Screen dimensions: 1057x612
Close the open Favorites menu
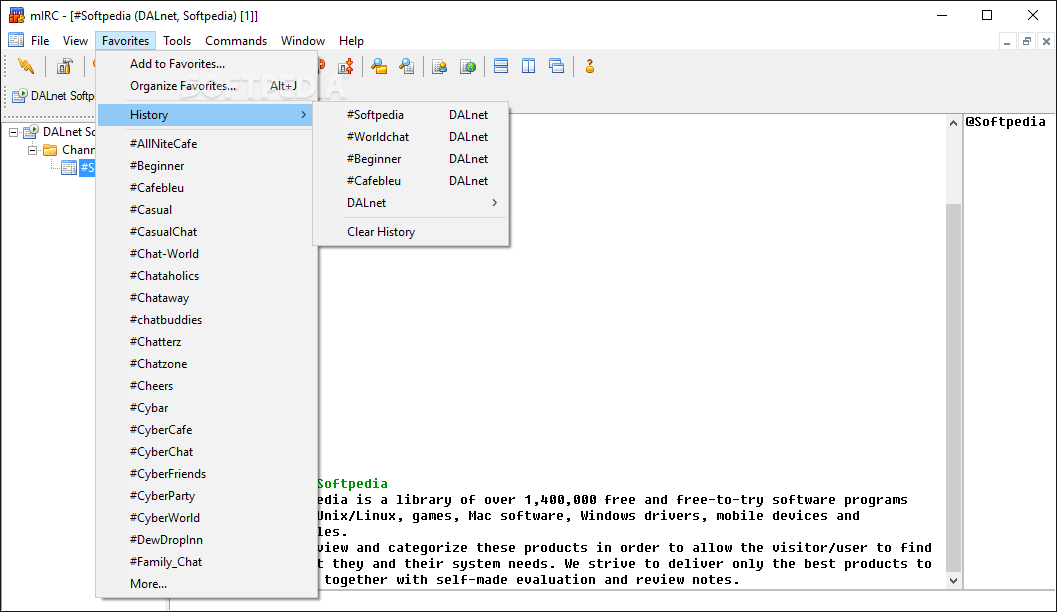[x=125, y=40]
